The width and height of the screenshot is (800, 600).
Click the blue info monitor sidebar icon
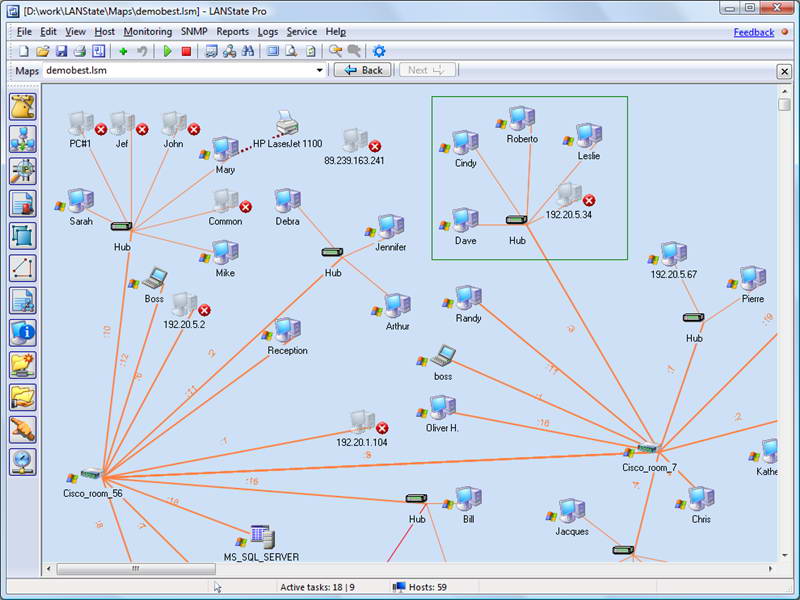pos(22,333)
